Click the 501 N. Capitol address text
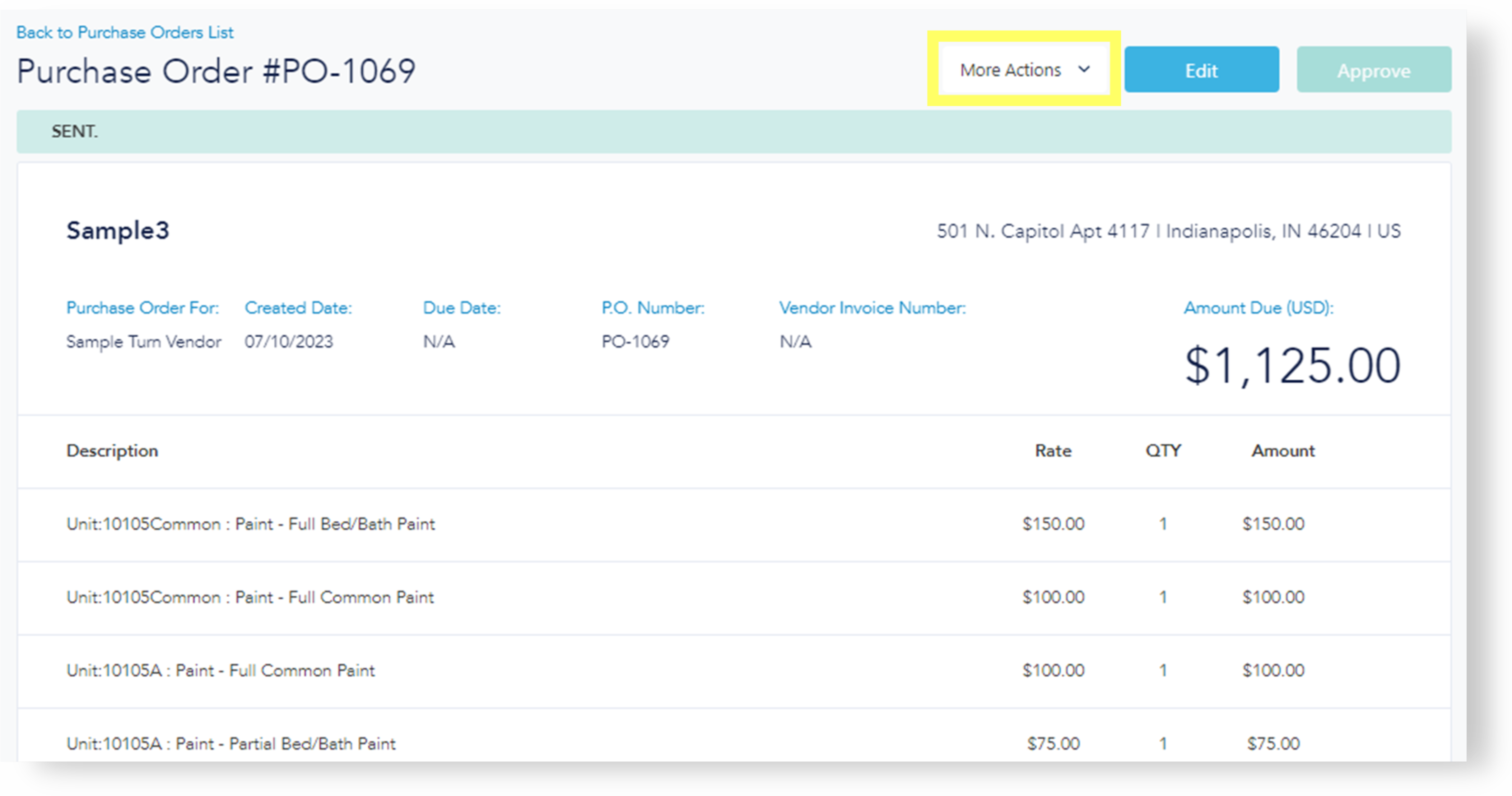 click(1168, 231)
